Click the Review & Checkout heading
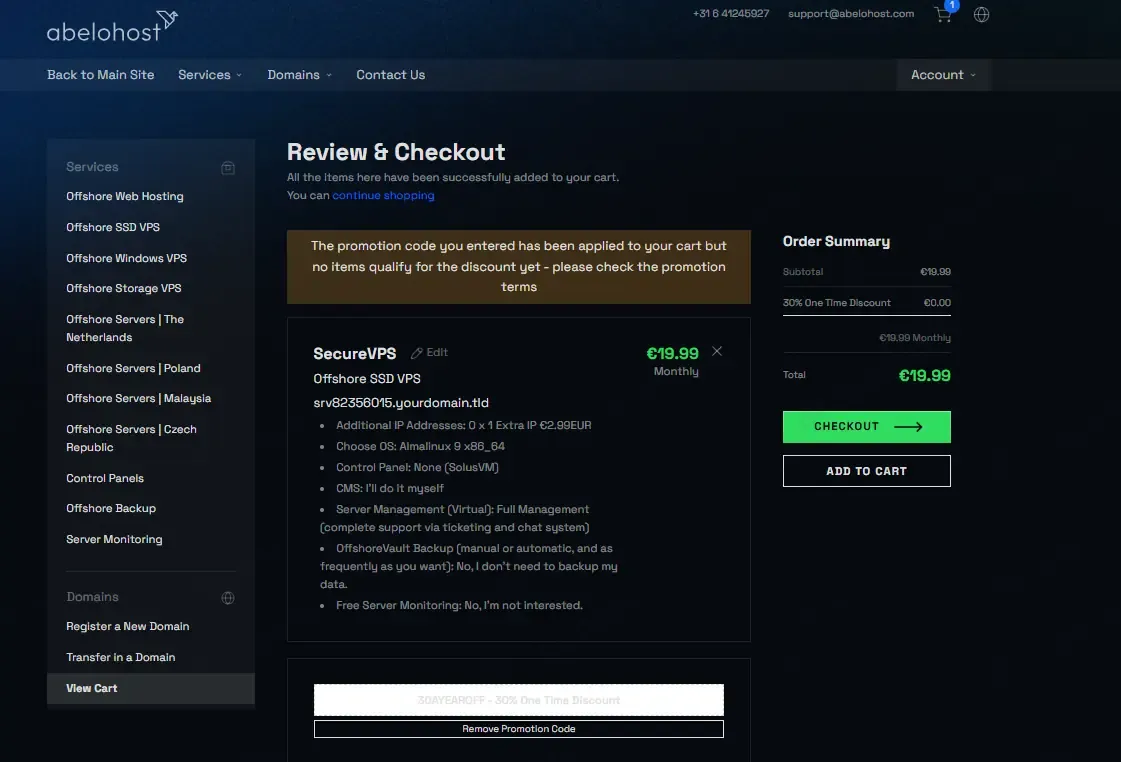This screenshot has height=762, width=1121. (x=396, y=152)
